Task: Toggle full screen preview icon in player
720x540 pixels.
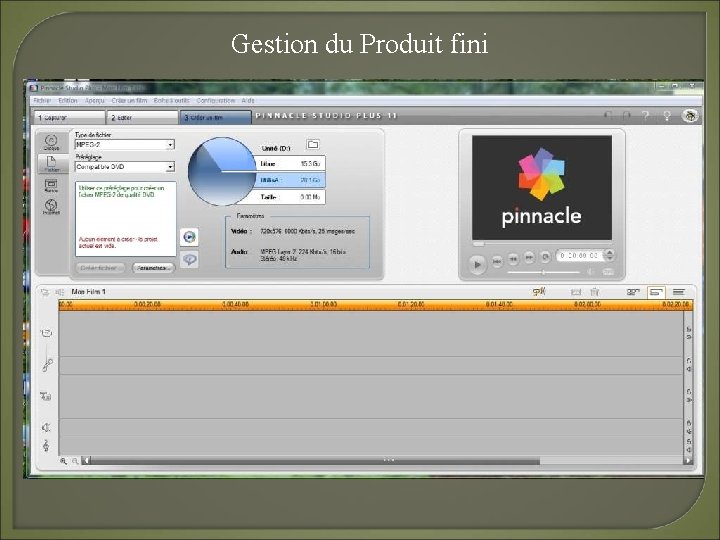Action: (608, 272)
